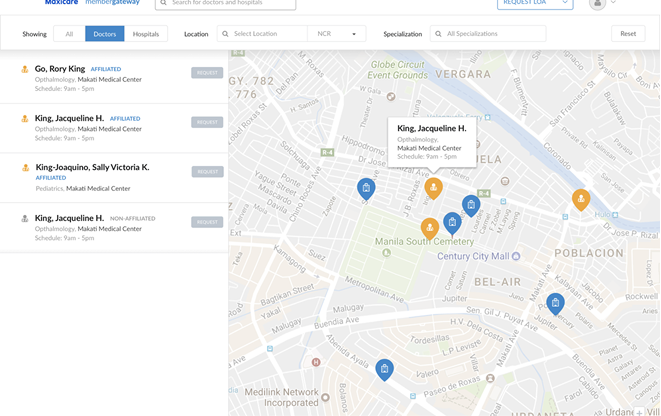Image resolution: width=661 pixels, height=416 pixels.
Task: Open doctor name Go, Rory King
Action: click(60, 69)
